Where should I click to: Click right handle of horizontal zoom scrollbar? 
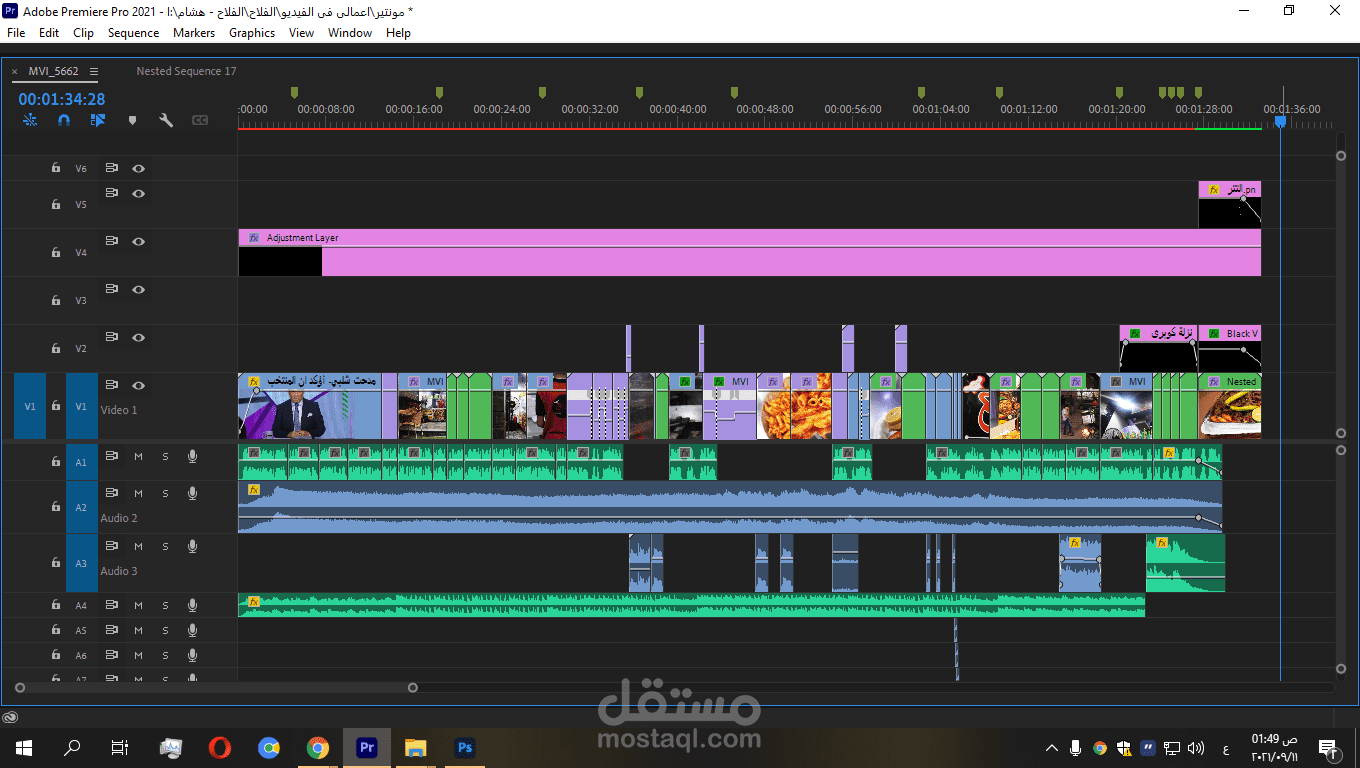pos(413,688)
